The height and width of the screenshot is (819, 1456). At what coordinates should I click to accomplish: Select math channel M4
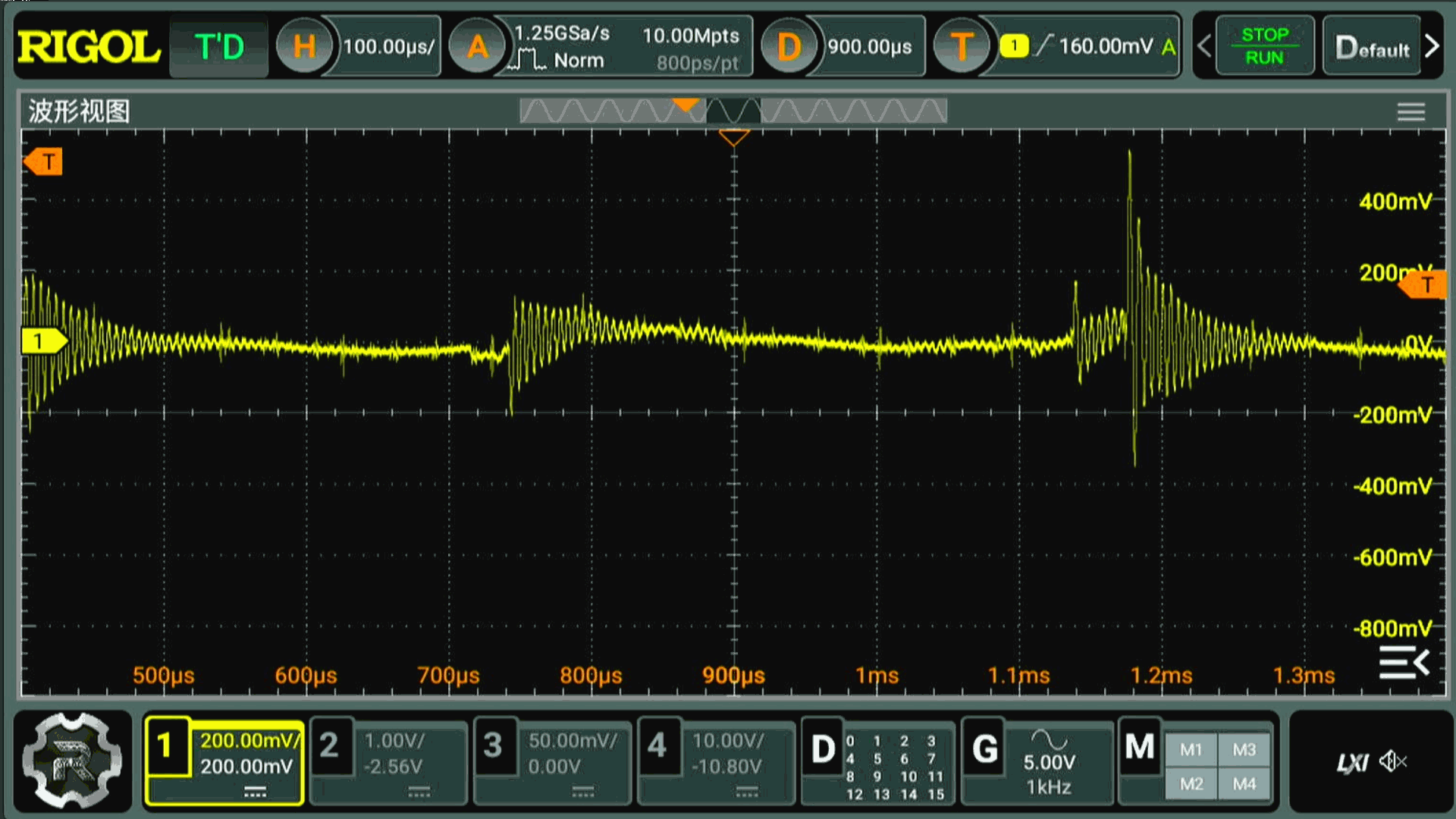pos(1244,784)
